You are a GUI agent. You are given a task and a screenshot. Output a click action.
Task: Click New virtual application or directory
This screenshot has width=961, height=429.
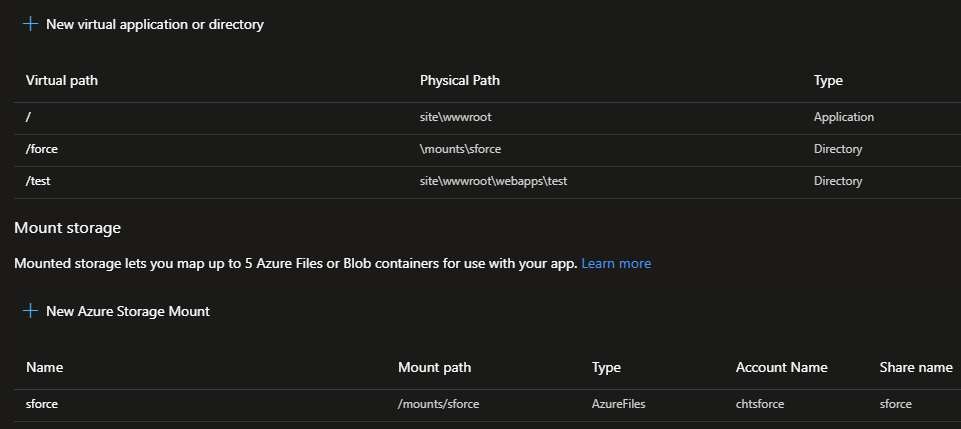[x=154, y=24]
